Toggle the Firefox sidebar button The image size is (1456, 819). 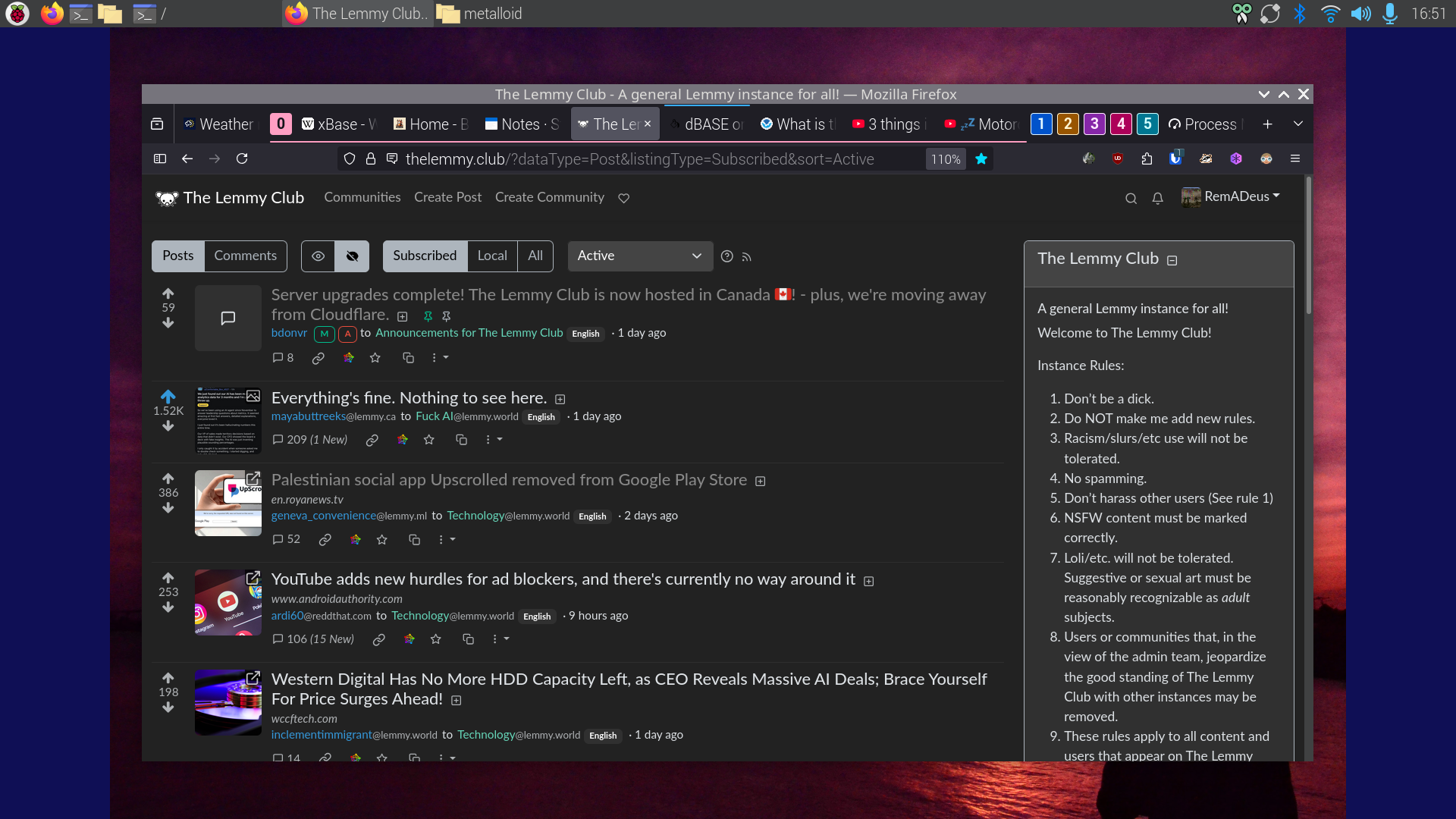click(160, 158)
